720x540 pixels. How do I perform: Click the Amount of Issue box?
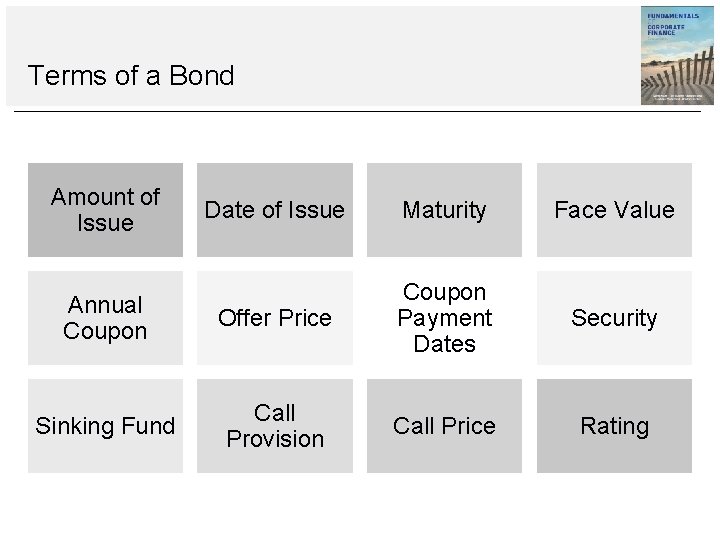[105, 210]
